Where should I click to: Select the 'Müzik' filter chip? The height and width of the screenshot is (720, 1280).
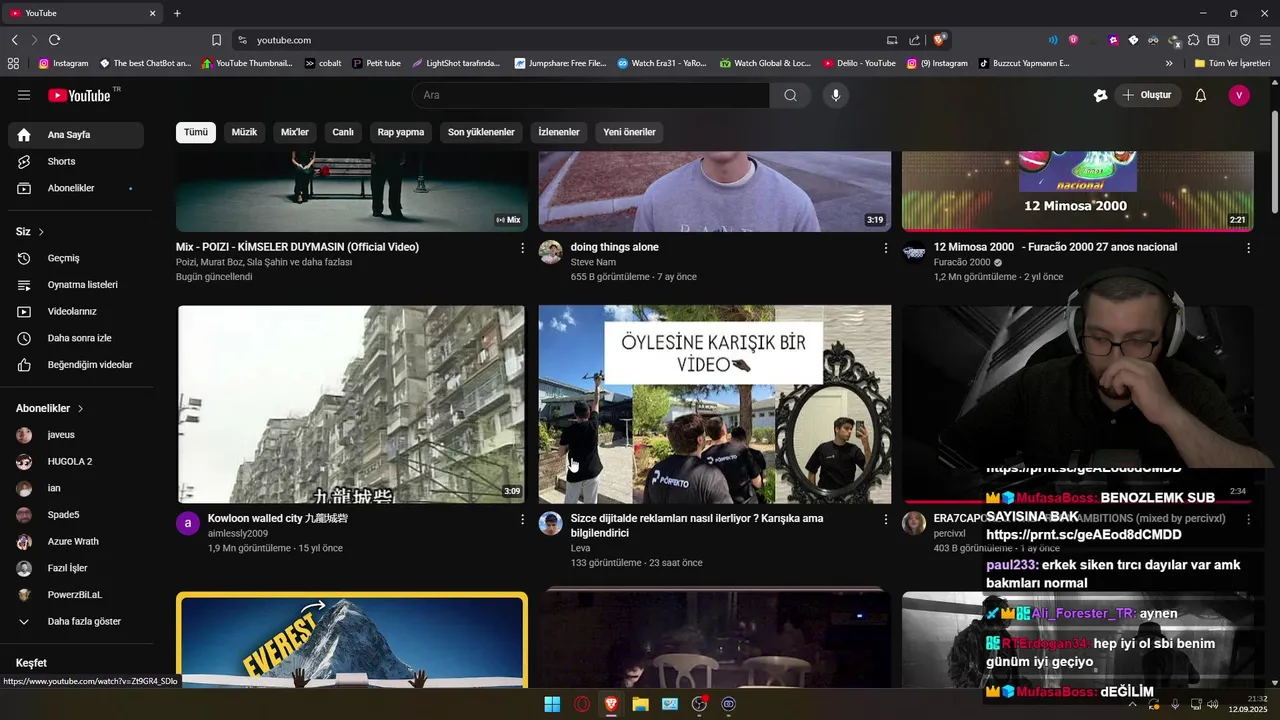(x=244, y=132)
